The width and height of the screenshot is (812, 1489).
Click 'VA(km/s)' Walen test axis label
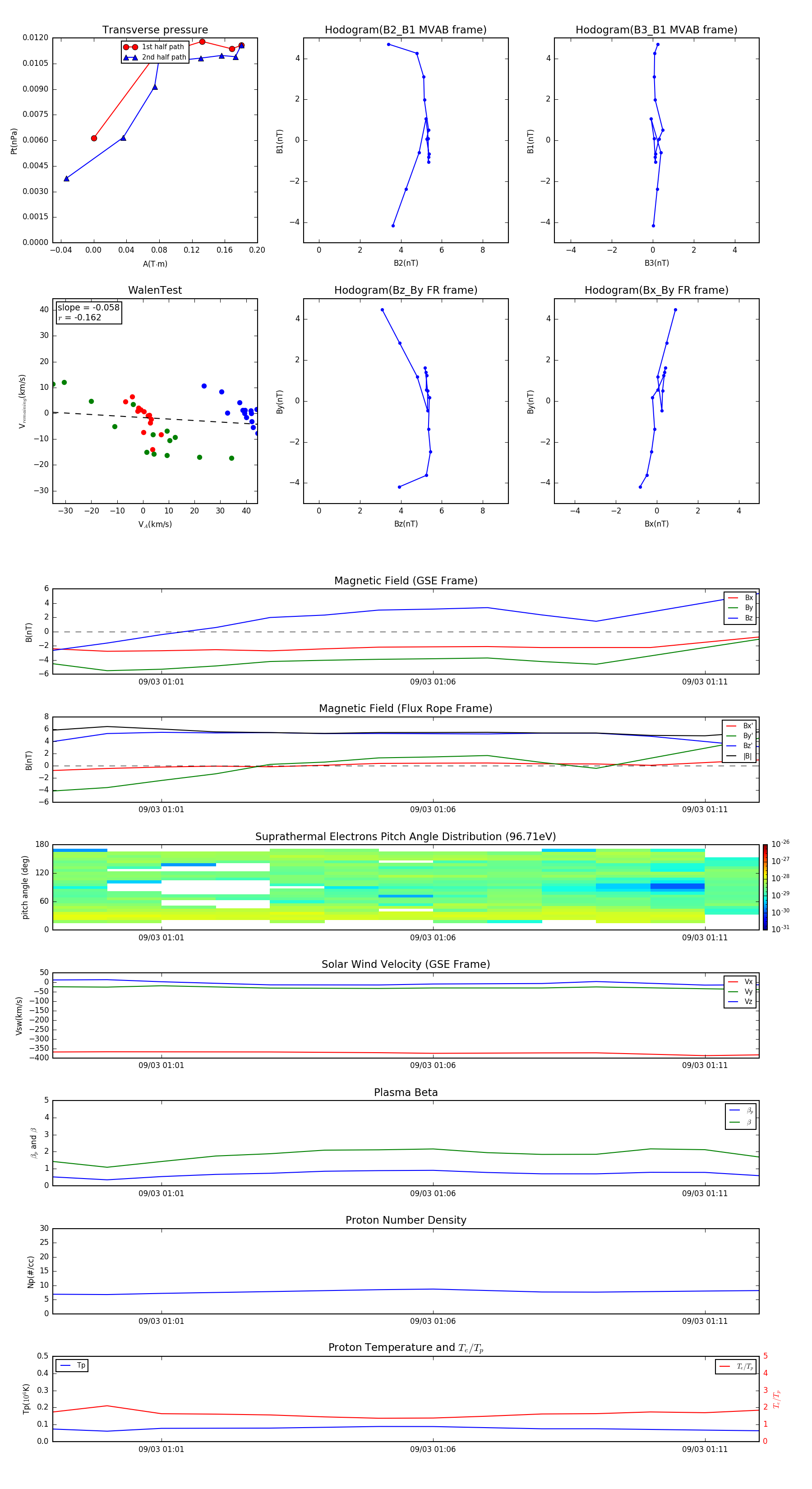[155, 524]
